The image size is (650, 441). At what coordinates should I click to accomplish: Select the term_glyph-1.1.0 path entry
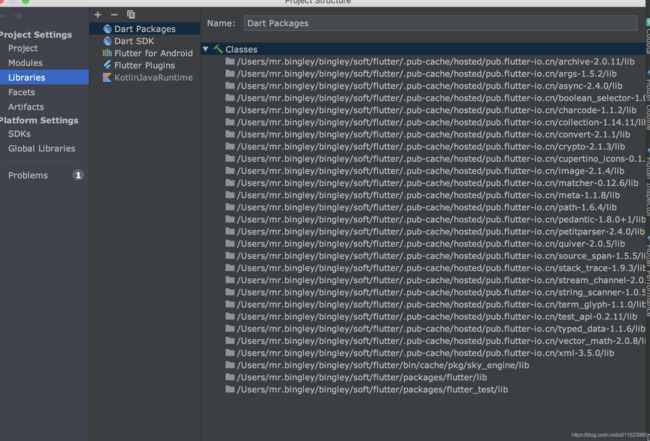point(441,305)
